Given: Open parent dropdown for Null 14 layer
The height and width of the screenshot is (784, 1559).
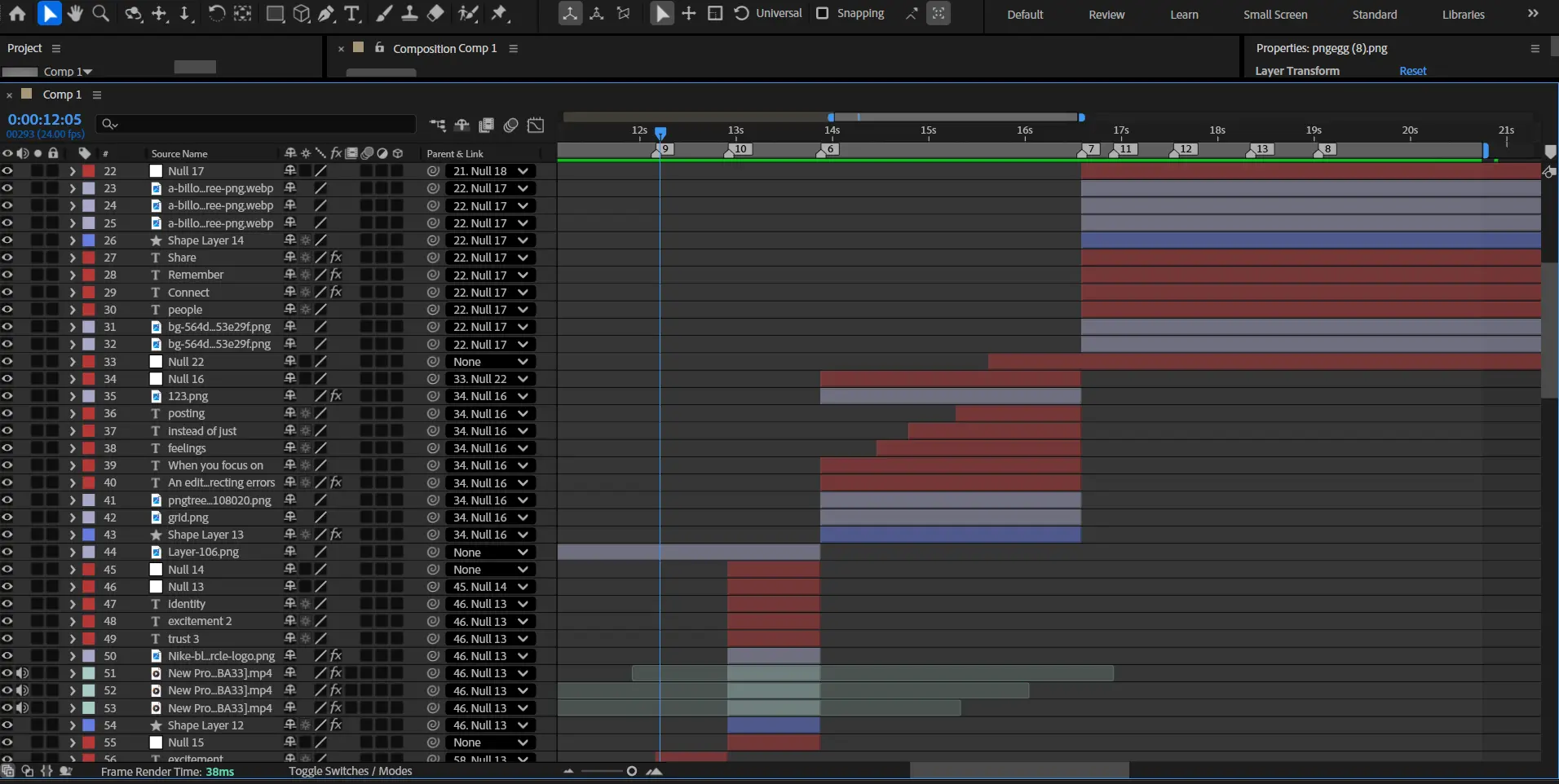Looking at the screenshot, I should pos(490,570).
